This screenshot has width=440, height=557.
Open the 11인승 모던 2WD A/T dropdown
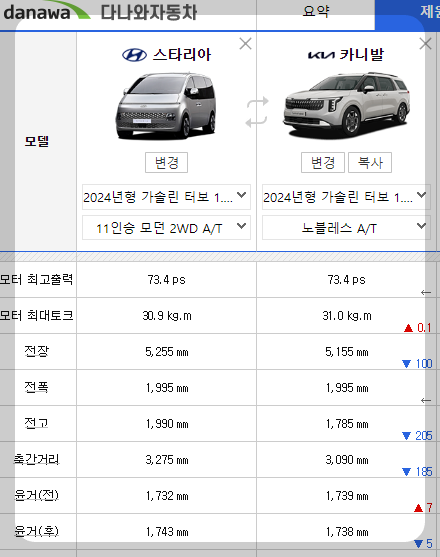coord(166,228)
